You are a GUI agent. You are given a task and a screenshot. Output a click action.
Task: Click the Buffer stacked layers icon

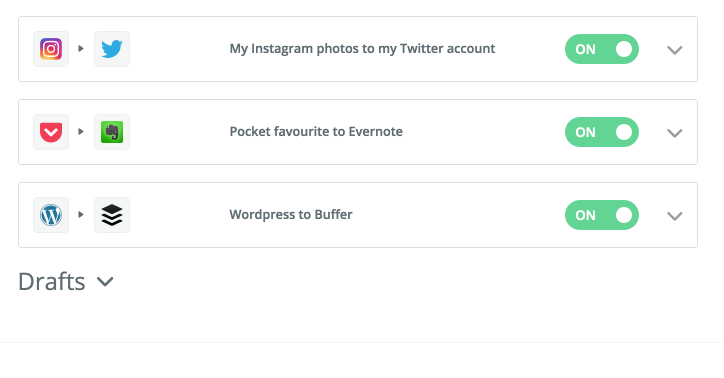click(112, 215)
